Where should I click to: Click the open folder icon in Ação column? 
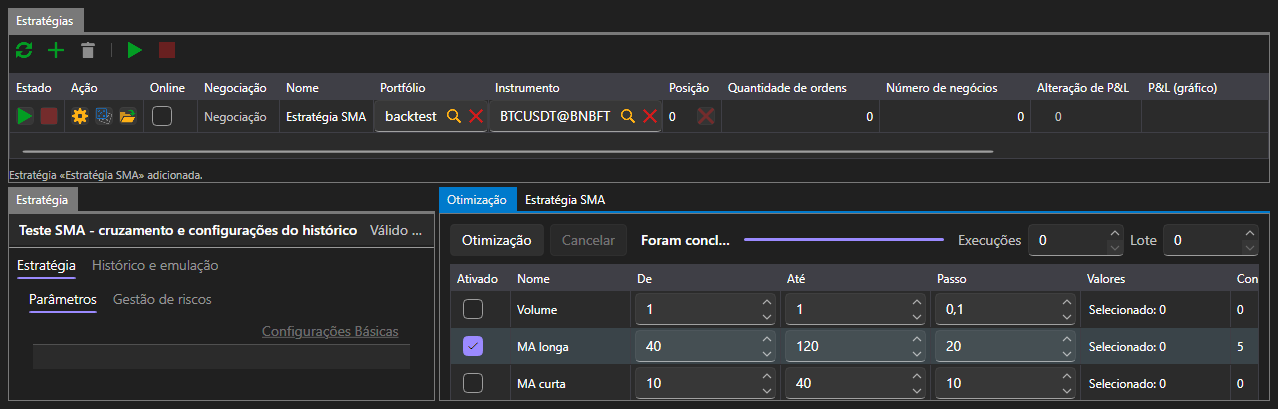point(127,116)
